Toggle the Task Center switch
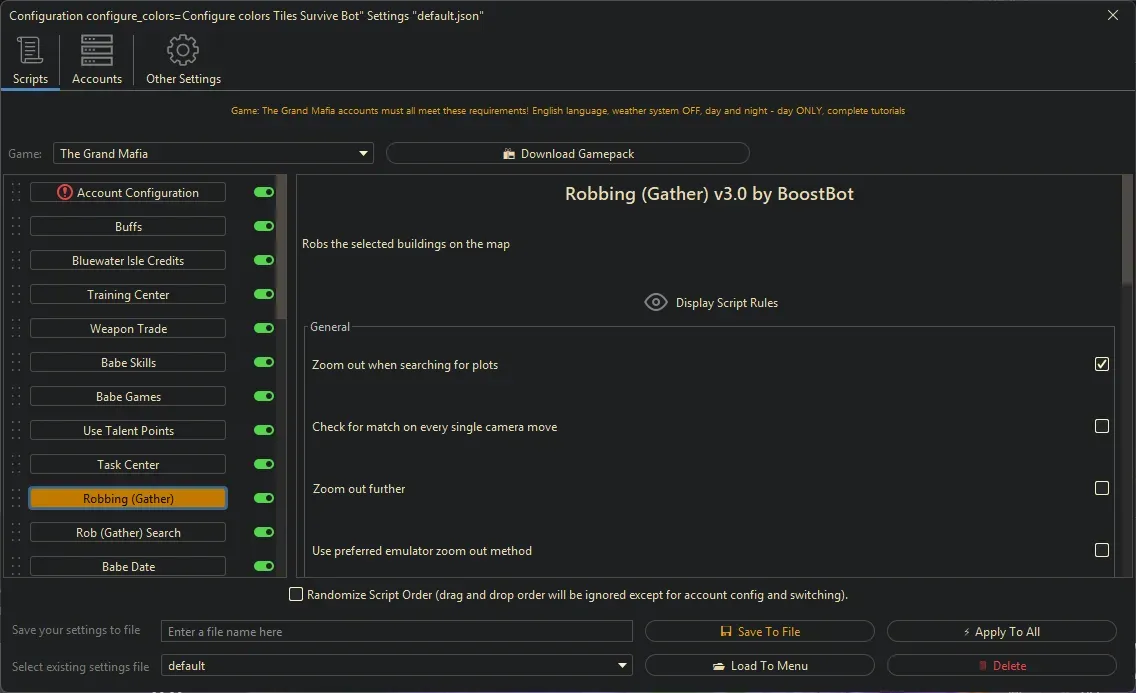This screenshot has height=693, width=1136. [x=264, y=464]
